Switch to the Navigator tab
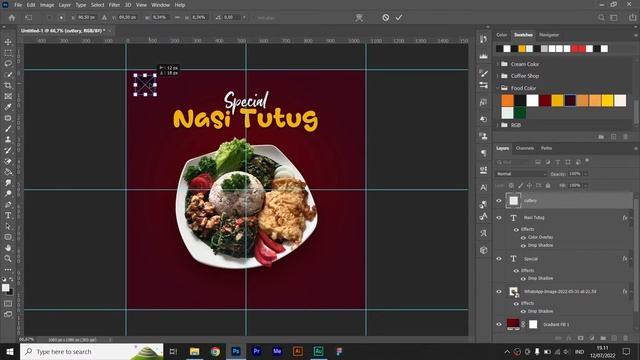Screen dimensions: 640x360 pos(549,35)
